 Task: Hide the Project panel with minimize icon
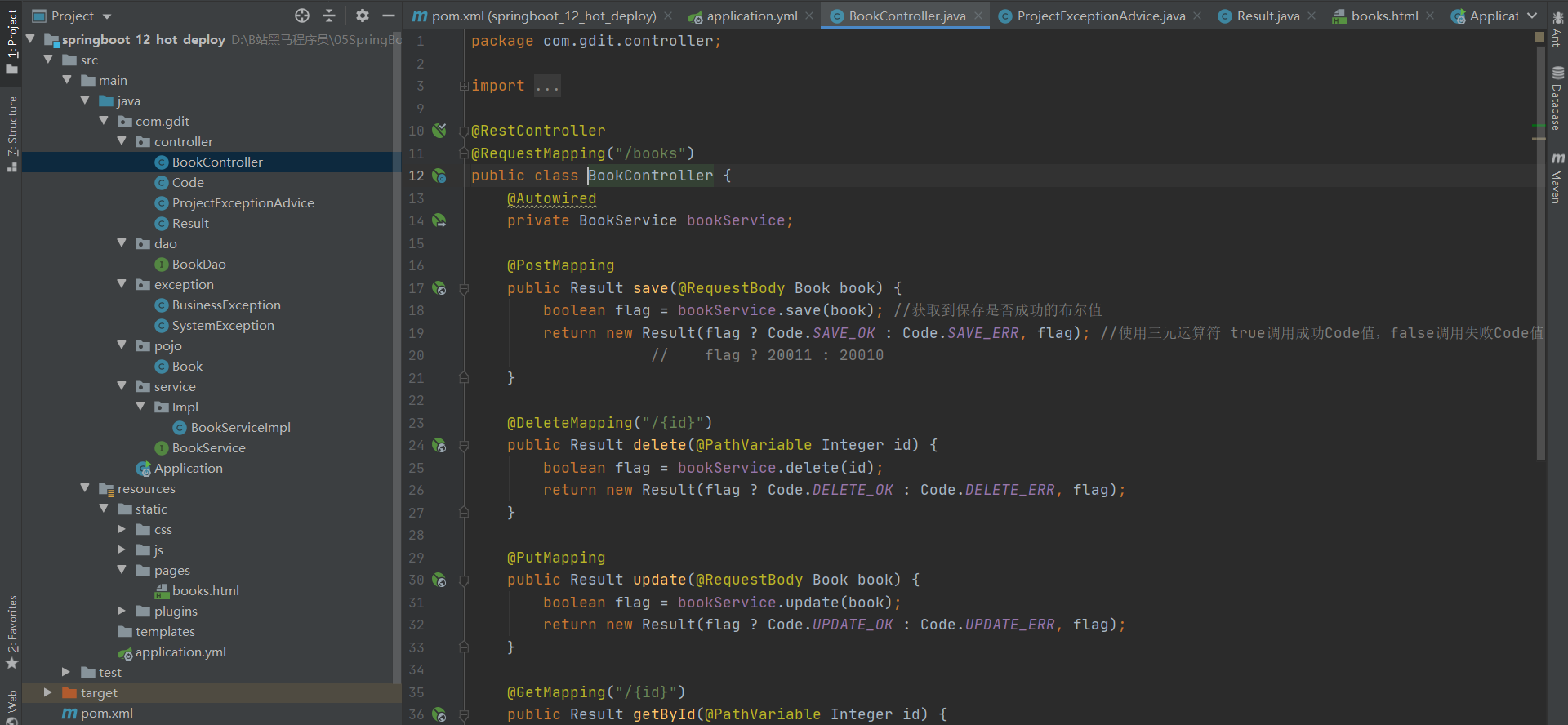[389, 16]
